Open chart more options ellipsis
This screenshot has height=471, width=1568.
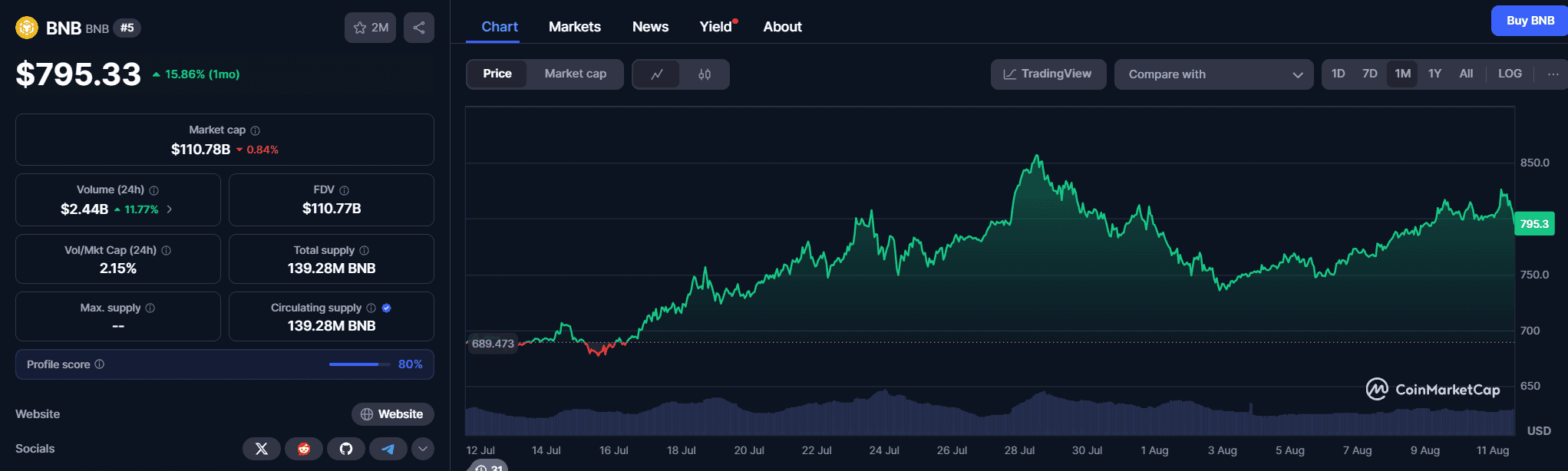pyautogui.click(x=1553, y=74)
